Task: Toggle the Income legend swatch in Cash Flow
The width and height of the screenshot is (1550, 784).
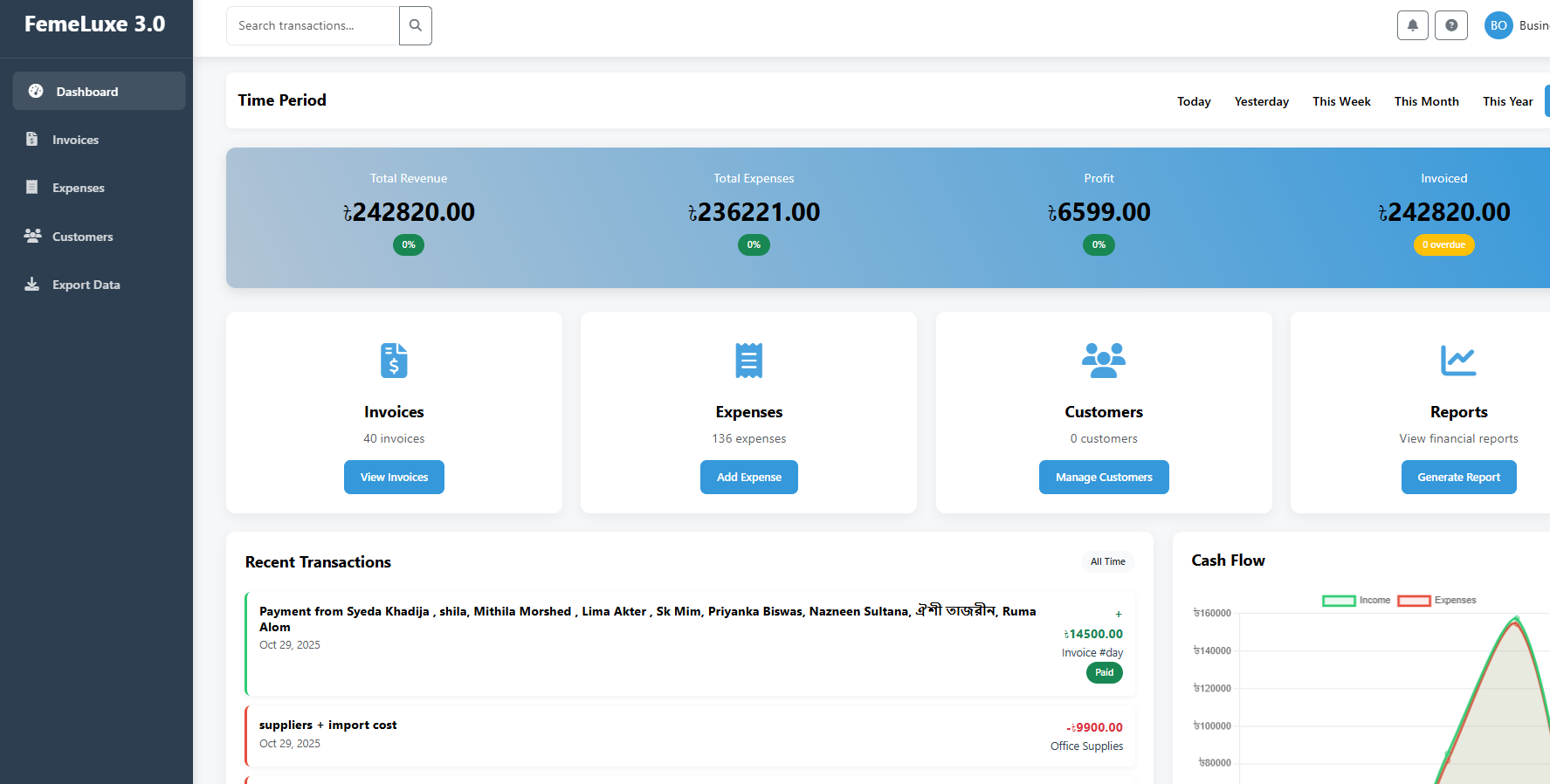Action: click(1339, 601)
